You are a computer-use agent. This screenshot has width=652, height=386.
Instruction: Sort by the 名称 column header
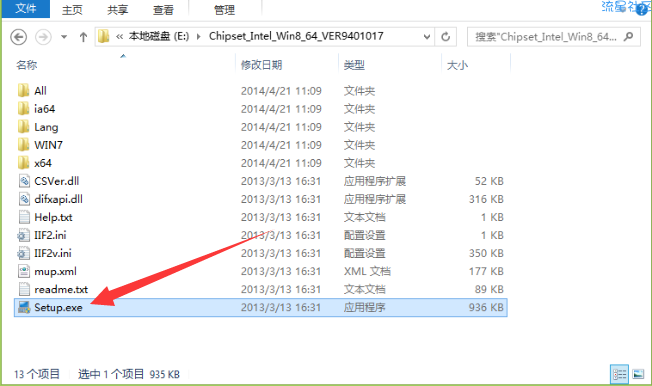click(27, 65)
